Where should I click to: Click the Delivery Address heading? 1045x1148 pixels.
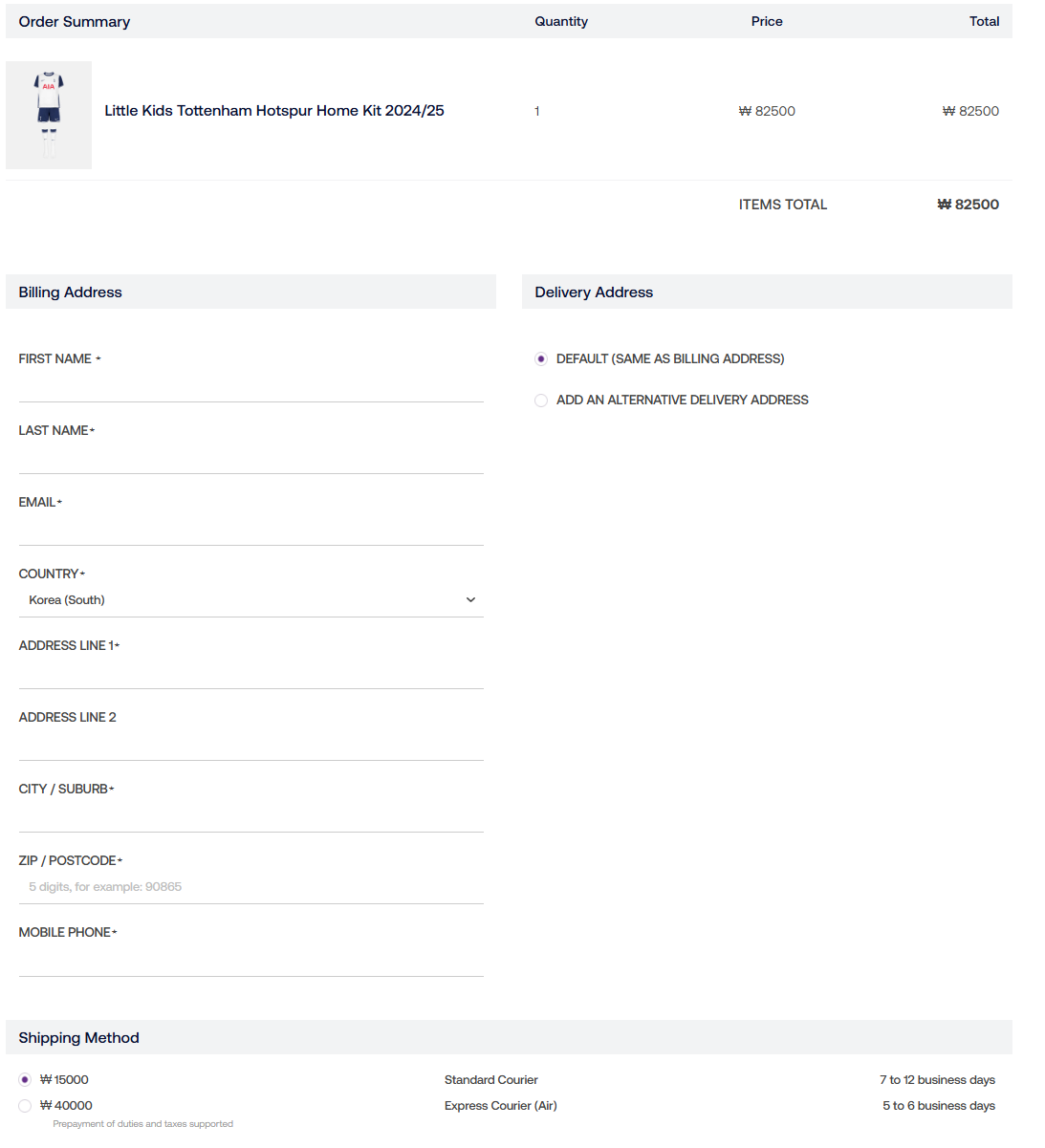tap(594, 292)
